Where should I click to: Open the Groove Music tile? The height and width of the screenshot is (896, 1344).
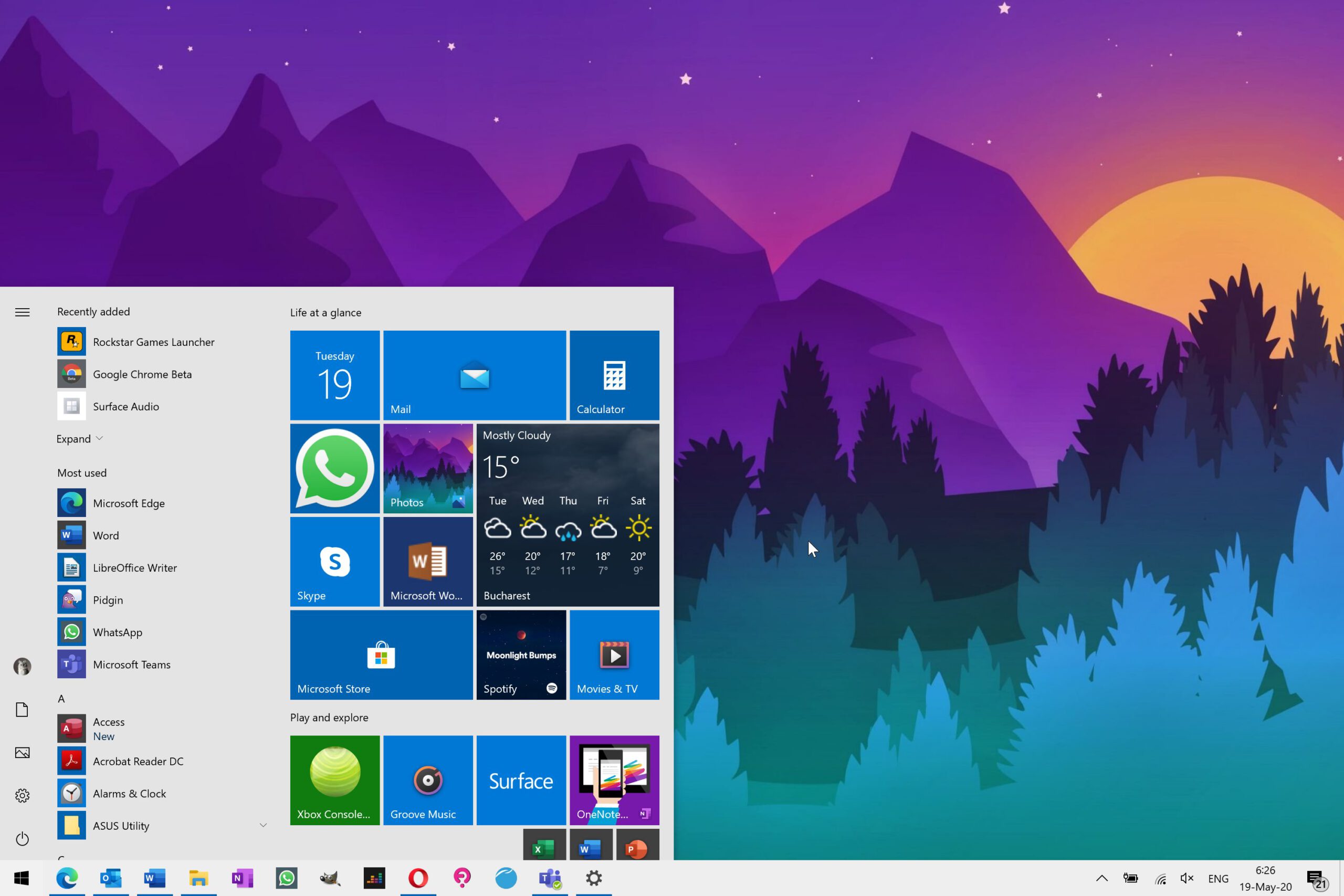pos(428,780)
